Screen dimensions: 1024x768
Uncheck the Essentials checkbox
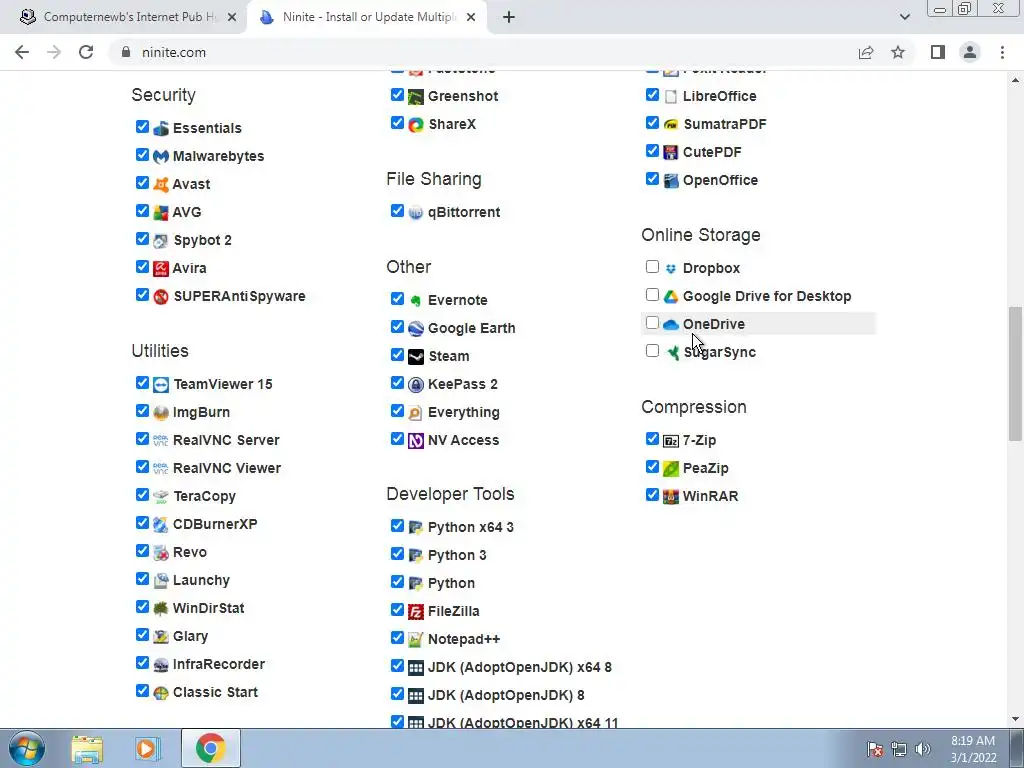click(142, 126)
